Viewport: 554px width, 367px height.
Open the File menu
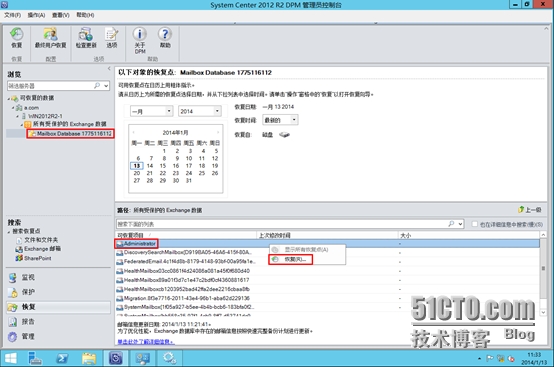click(x=12, y=15)
